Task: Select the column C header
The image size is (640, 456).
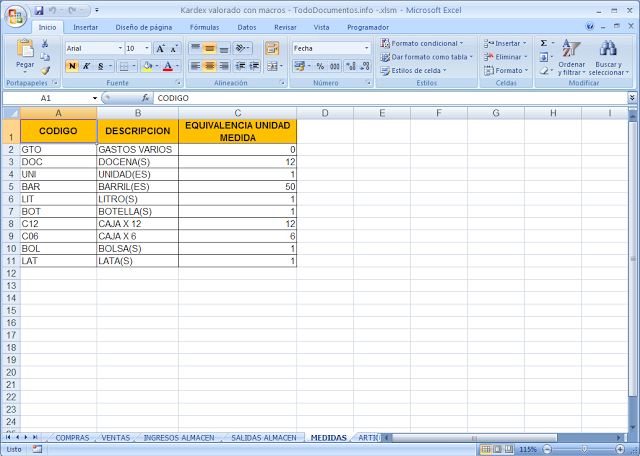Action: click(238, 113)
